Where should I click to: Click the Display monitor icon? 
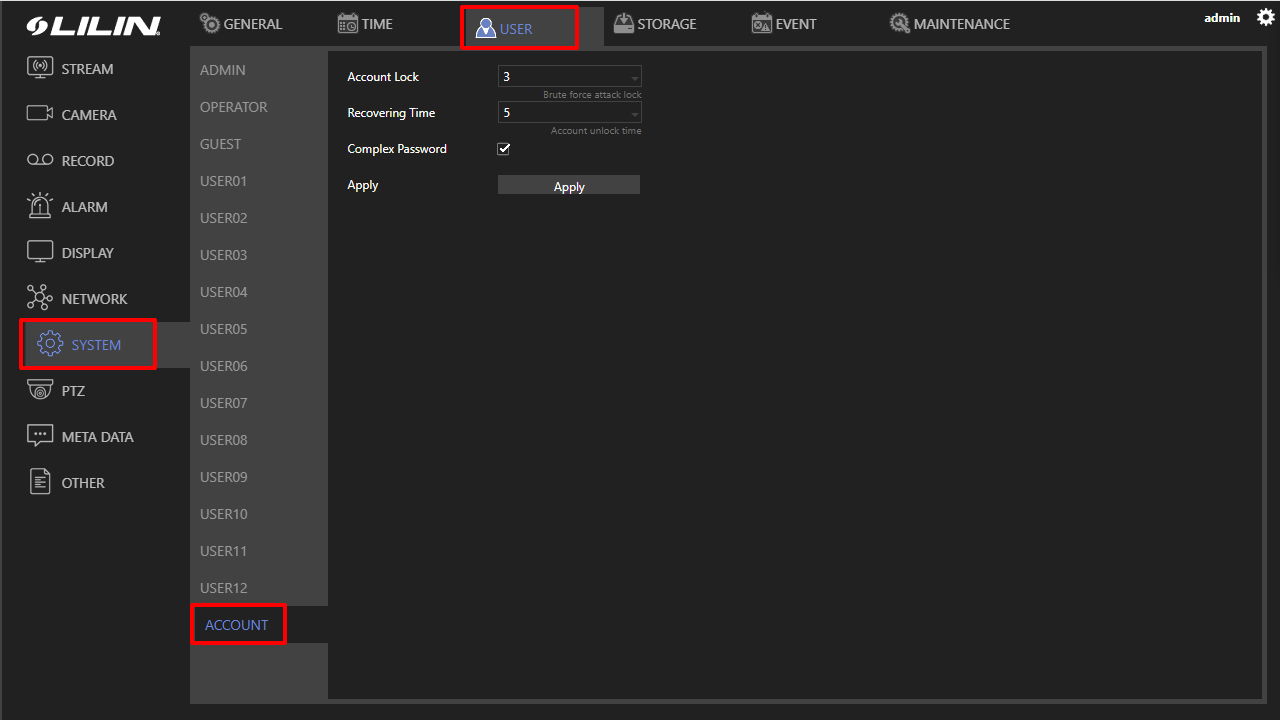pos(40,253)
